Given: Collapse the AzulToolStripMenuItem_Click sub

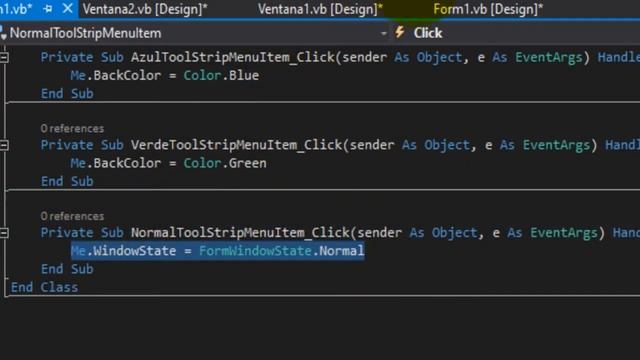Looking at the screenshot, I should coord(4,58).
